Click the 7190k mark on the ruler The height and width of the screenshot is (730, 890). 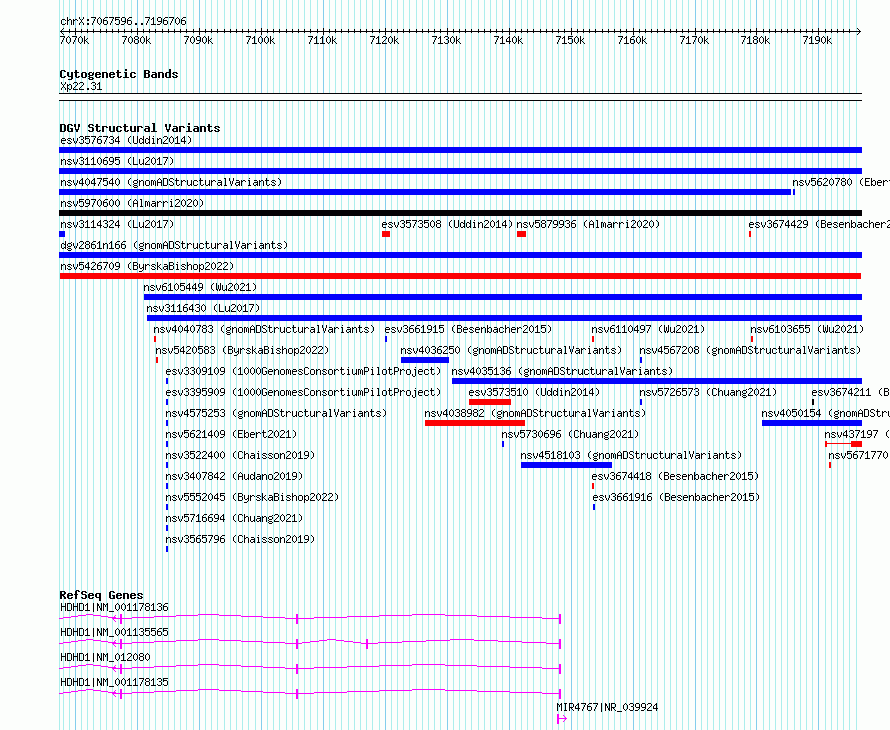click(817, 41)
